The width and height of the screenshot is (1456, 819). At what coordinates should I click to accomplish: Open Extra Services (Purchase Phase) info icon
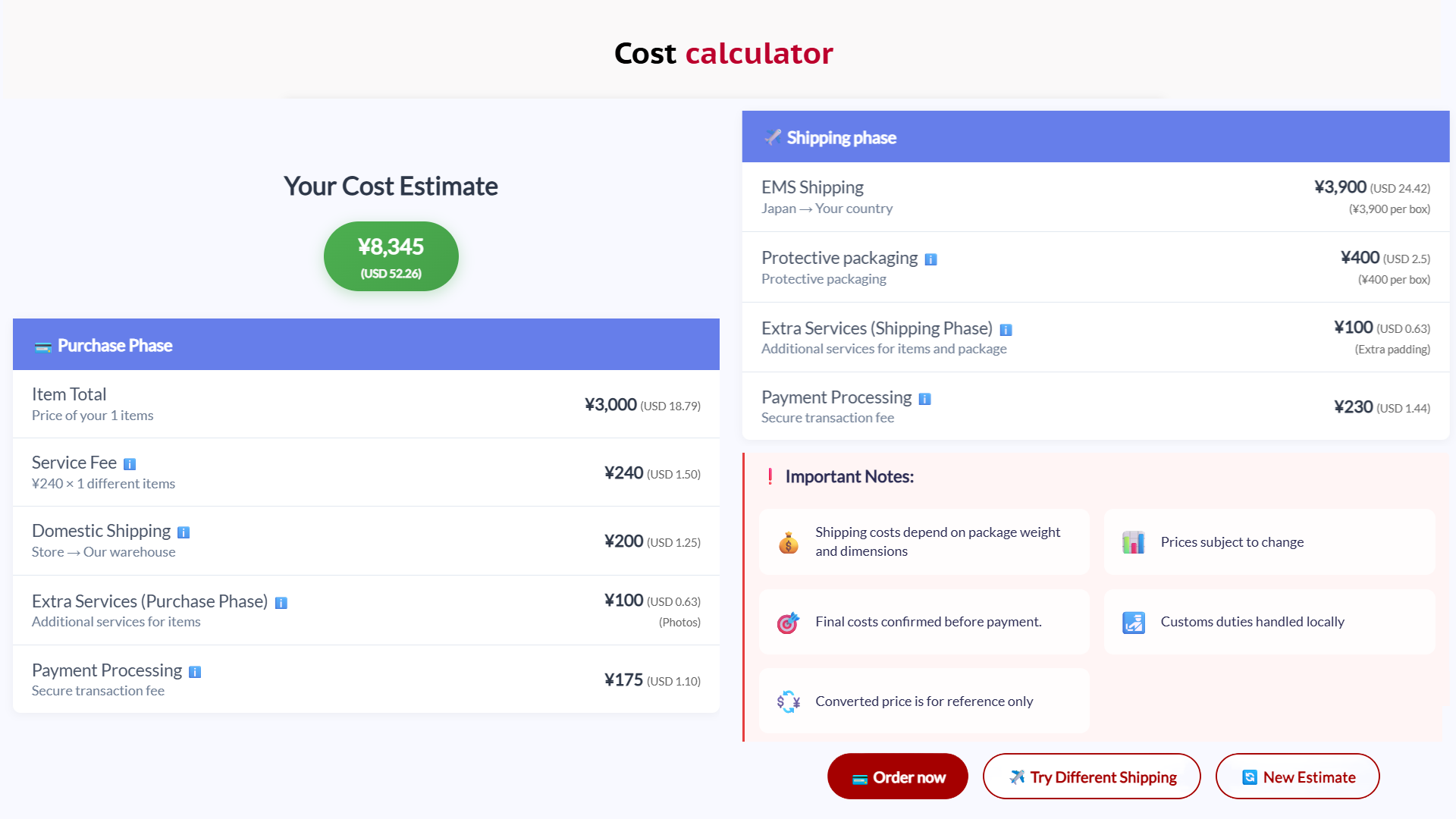pos(281,602)
